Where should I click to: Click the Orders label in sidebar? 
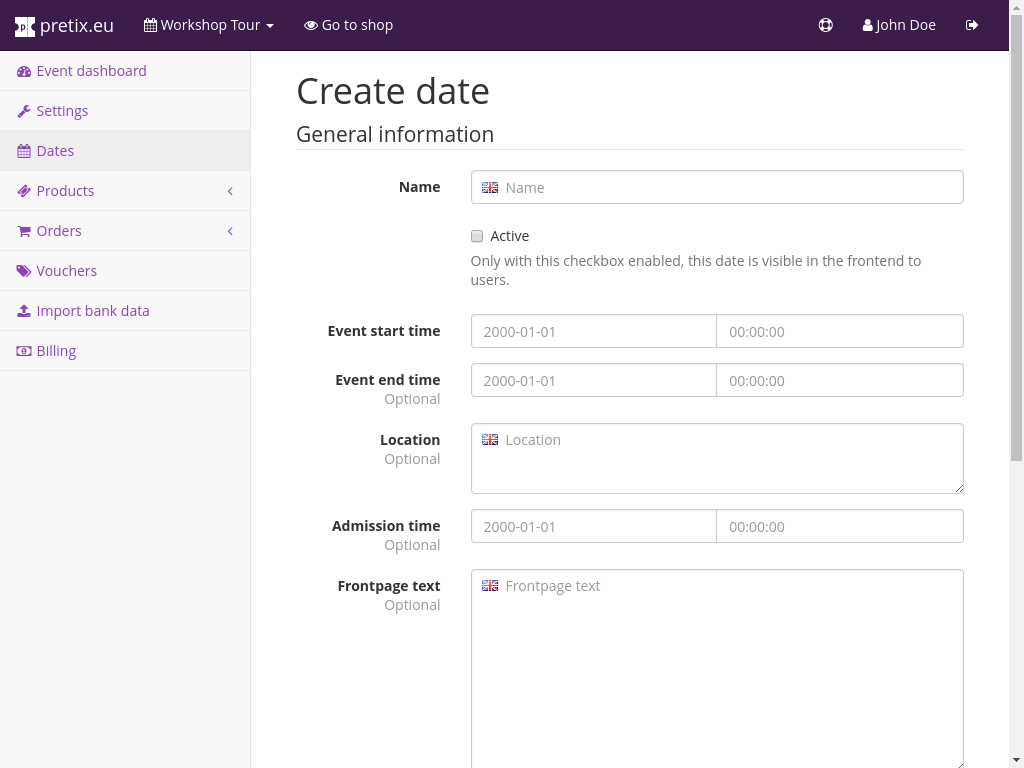tap(59, 231)
